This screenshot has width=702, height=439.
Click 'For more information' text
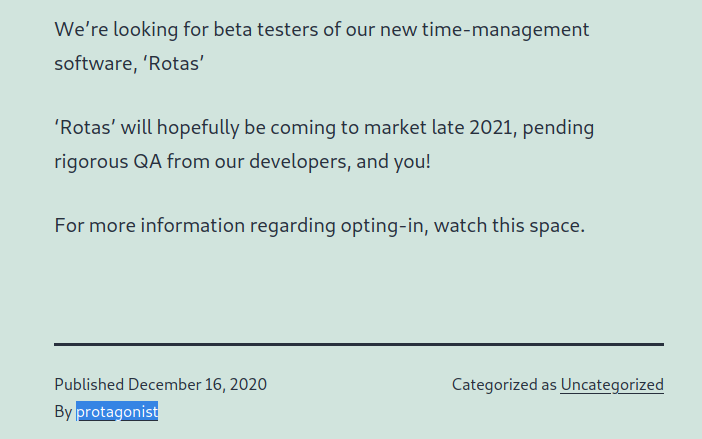click(150, 225)
